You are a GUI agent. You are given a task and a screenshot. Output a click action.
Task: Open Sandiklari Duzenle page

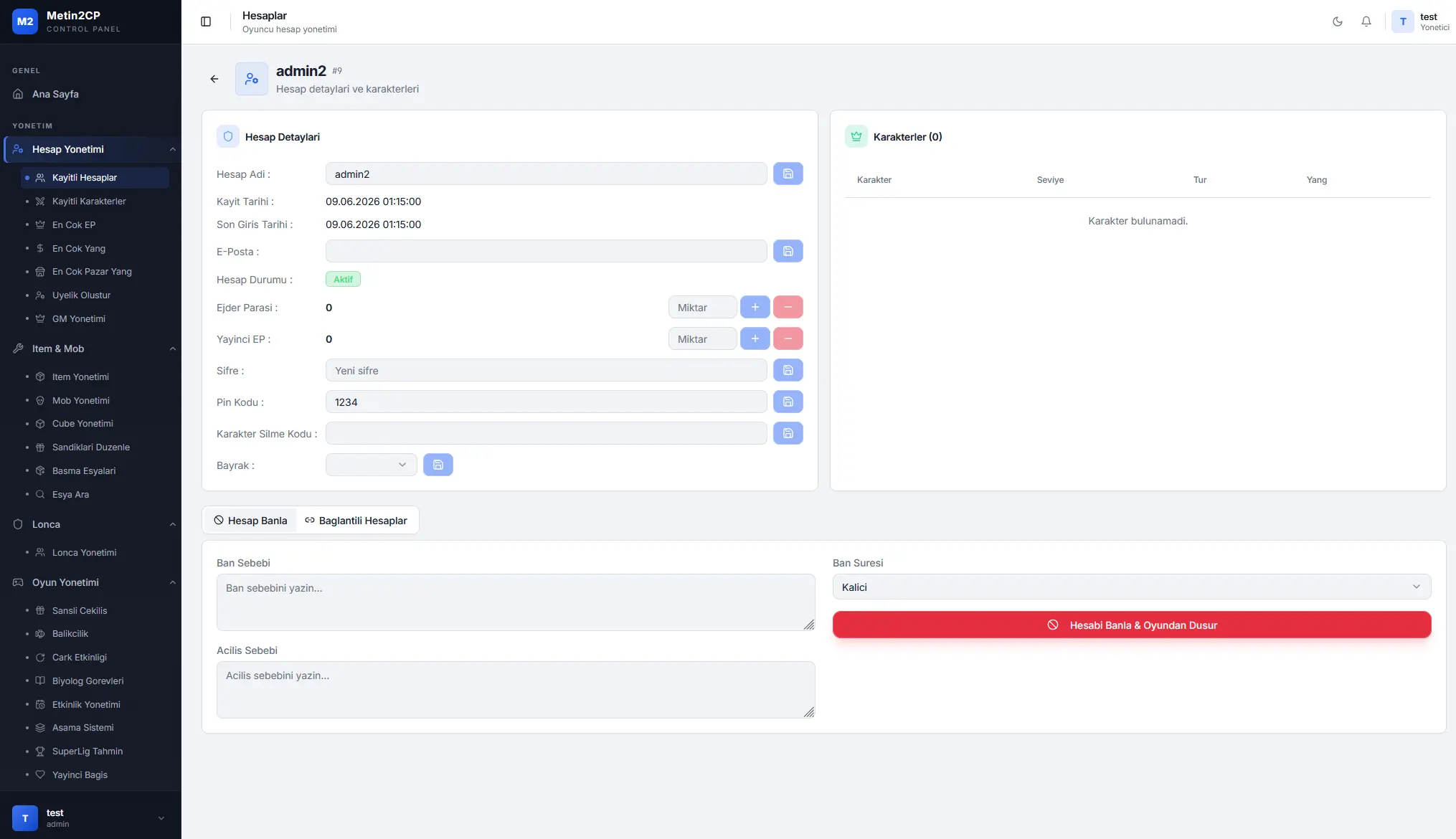95,447
